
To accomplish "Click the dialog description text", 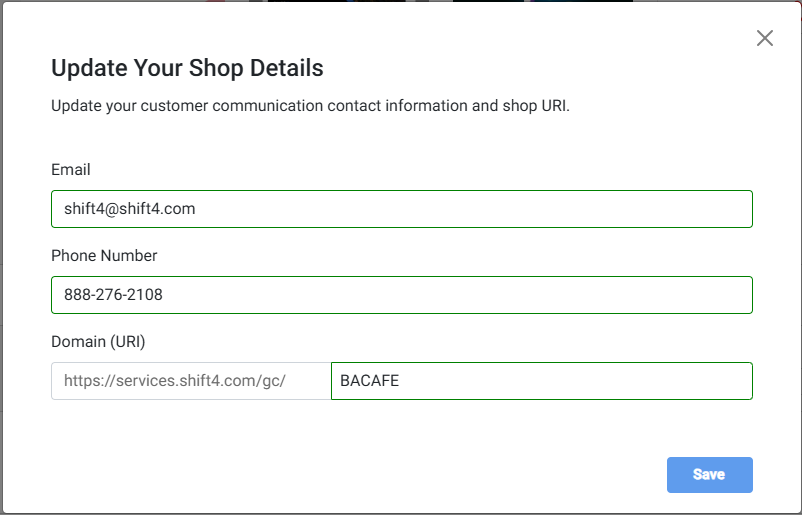I will [x=310, y=106].
